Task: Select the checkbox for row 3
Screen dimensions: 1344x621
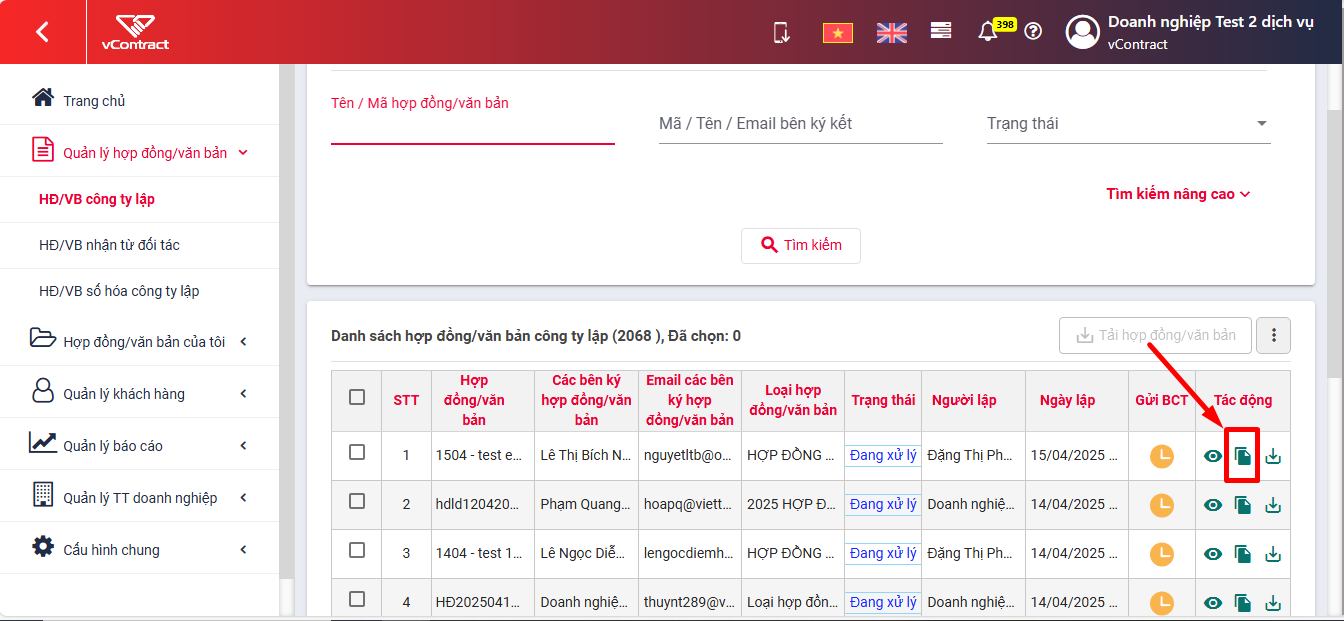Action: pos(357,550)
